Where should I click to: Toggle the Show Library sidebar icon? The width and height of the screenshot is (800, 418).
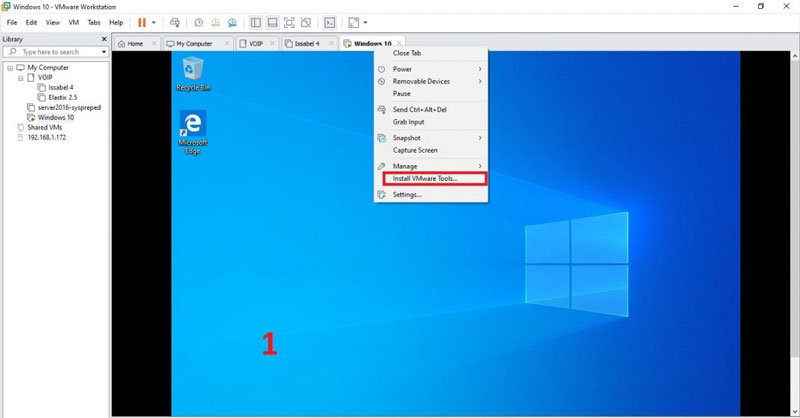256,22
